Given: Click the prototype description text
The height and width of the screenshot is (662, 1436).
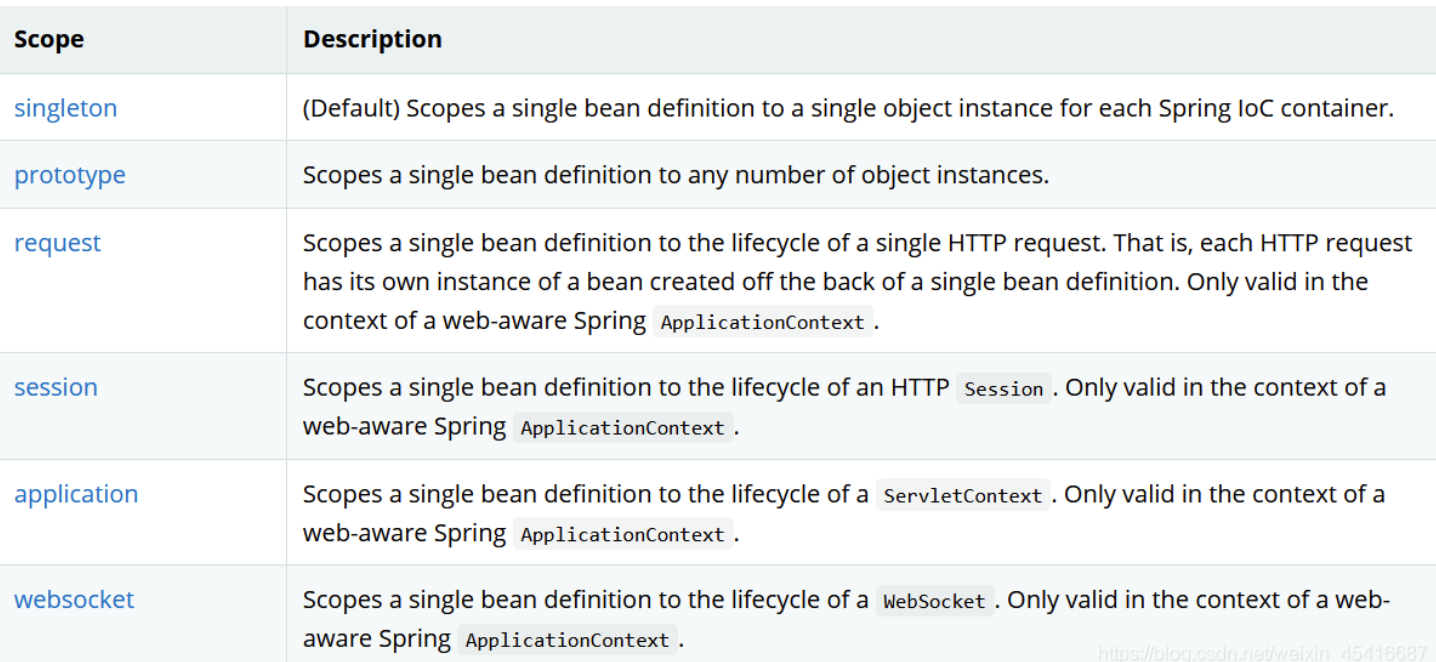Looking at the screenshot, I should [676, 175].
